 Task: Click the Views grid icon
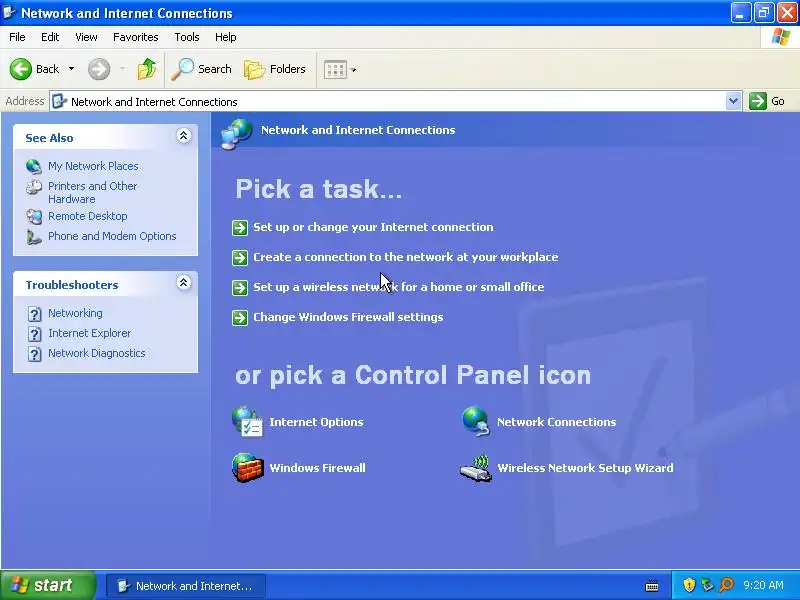click(x=335, y=69)
